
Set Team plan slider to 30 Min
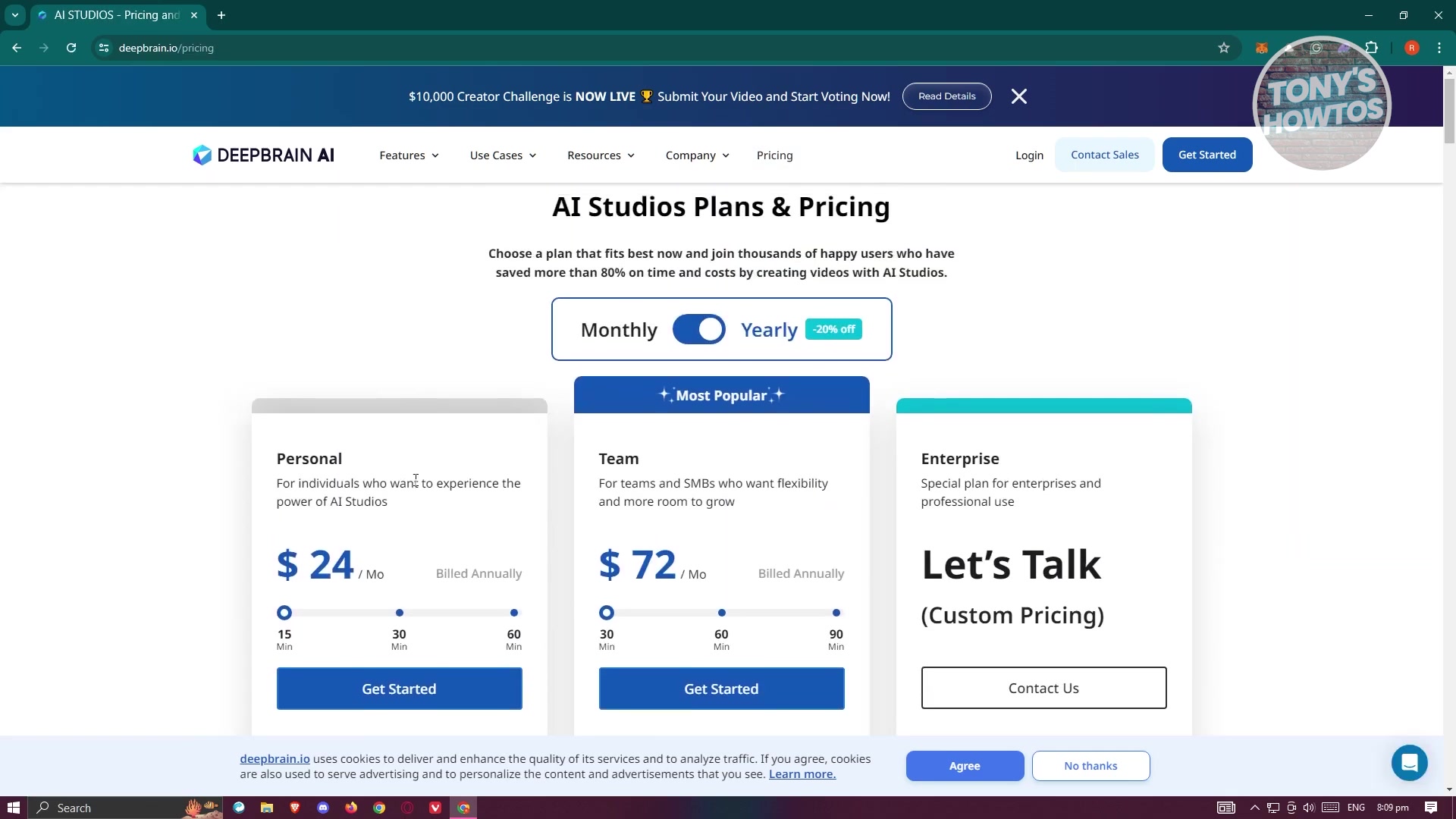click(x=607, y=613)
